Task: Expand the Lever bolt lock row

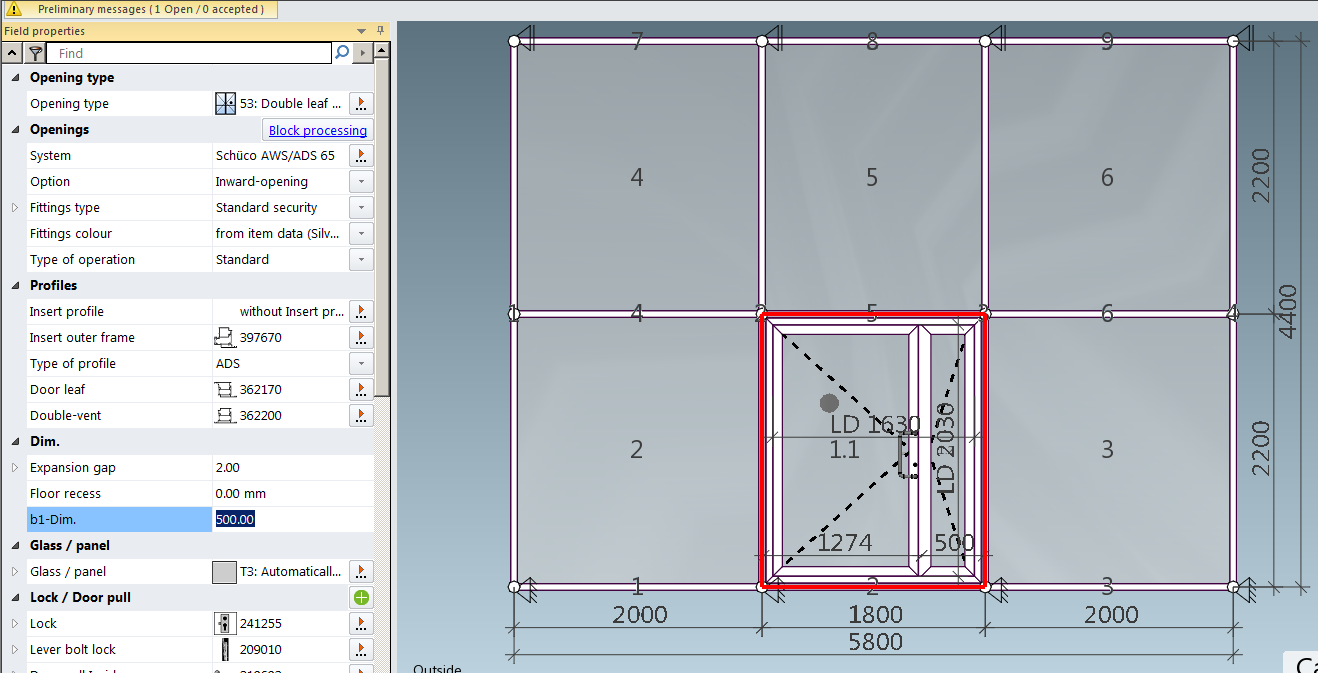Action: pyautogui.click(x=14, y=650)
